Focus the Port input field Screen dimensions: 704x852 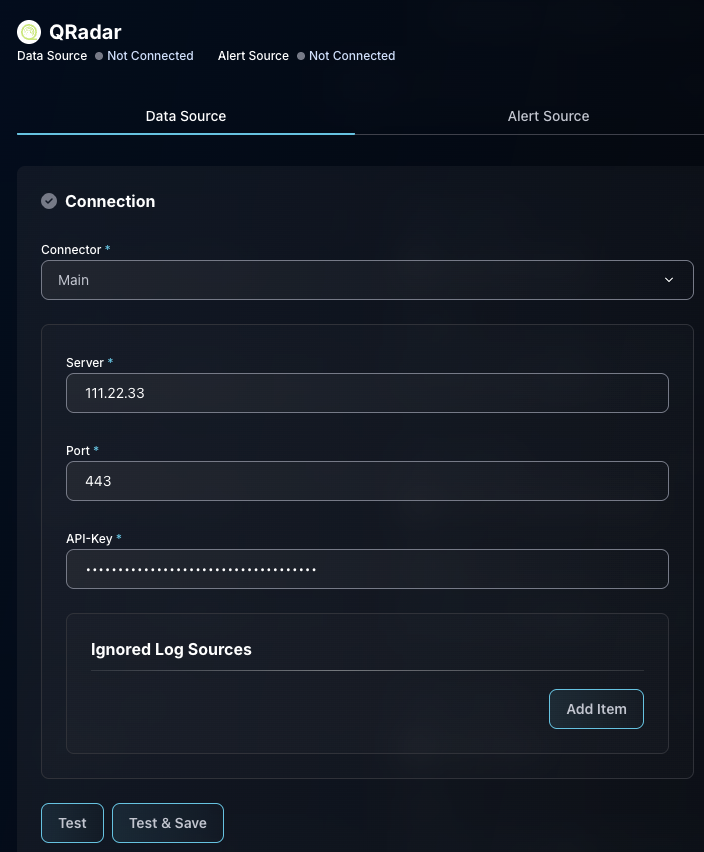[367, 481]
